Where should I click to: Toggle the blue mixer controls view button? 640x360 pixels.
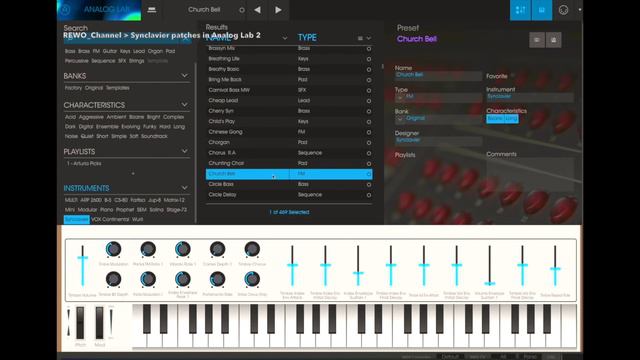[520, 10]
